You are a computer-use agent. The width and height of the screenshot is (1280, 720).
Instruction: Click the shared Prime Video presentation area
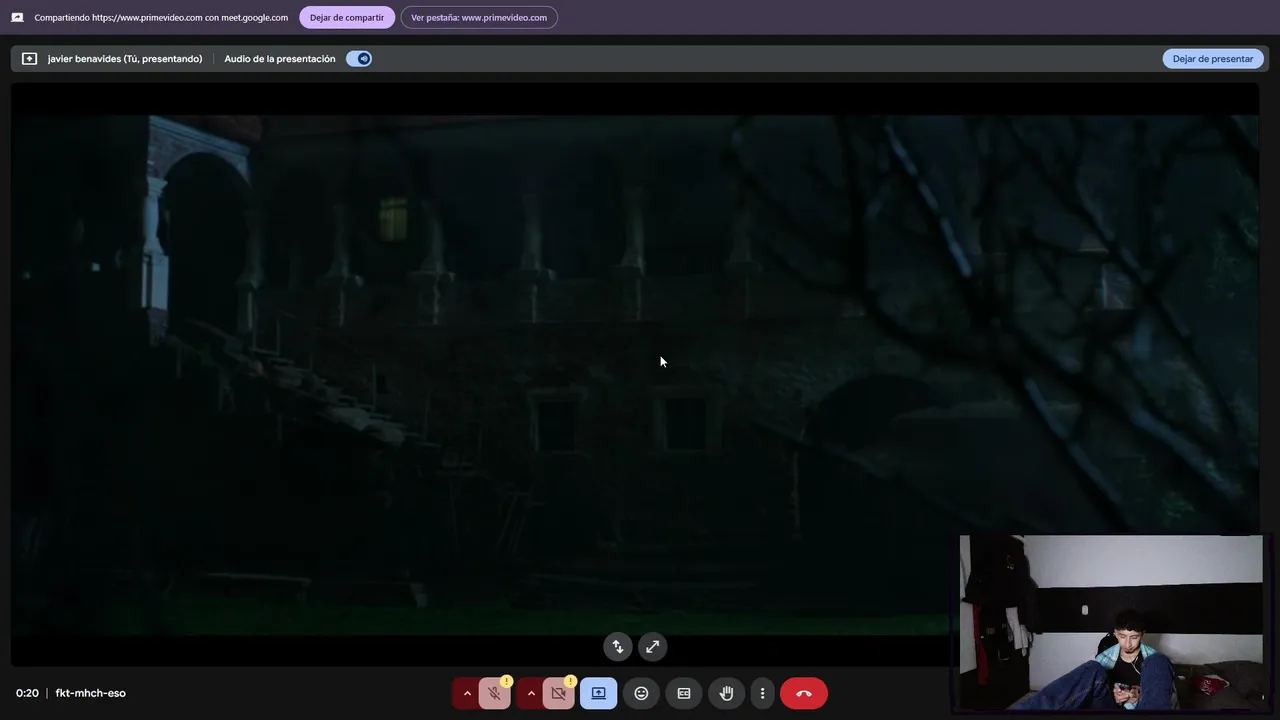(x=635, y=373)
